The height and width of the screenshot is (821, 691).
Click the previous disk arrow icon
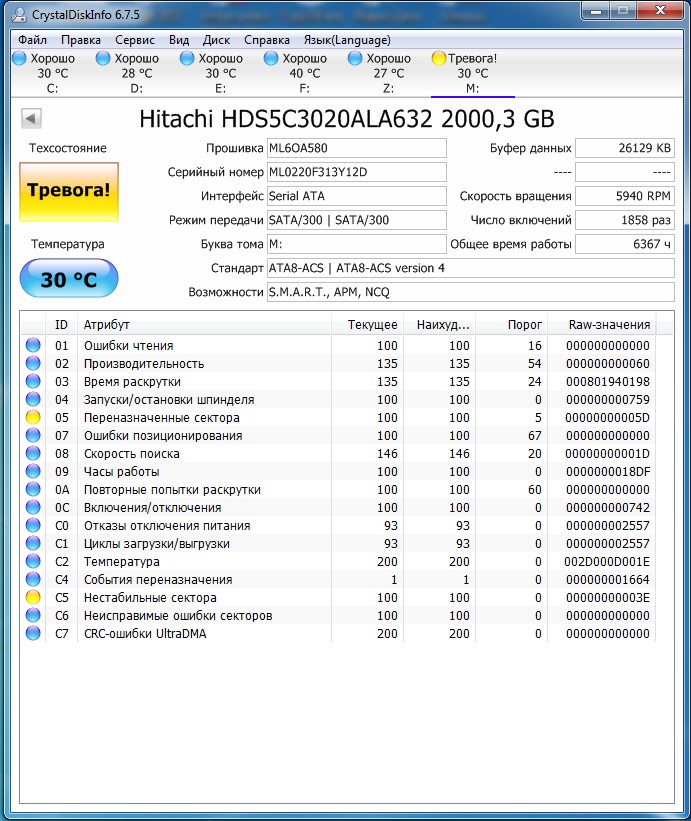(31, 118)
